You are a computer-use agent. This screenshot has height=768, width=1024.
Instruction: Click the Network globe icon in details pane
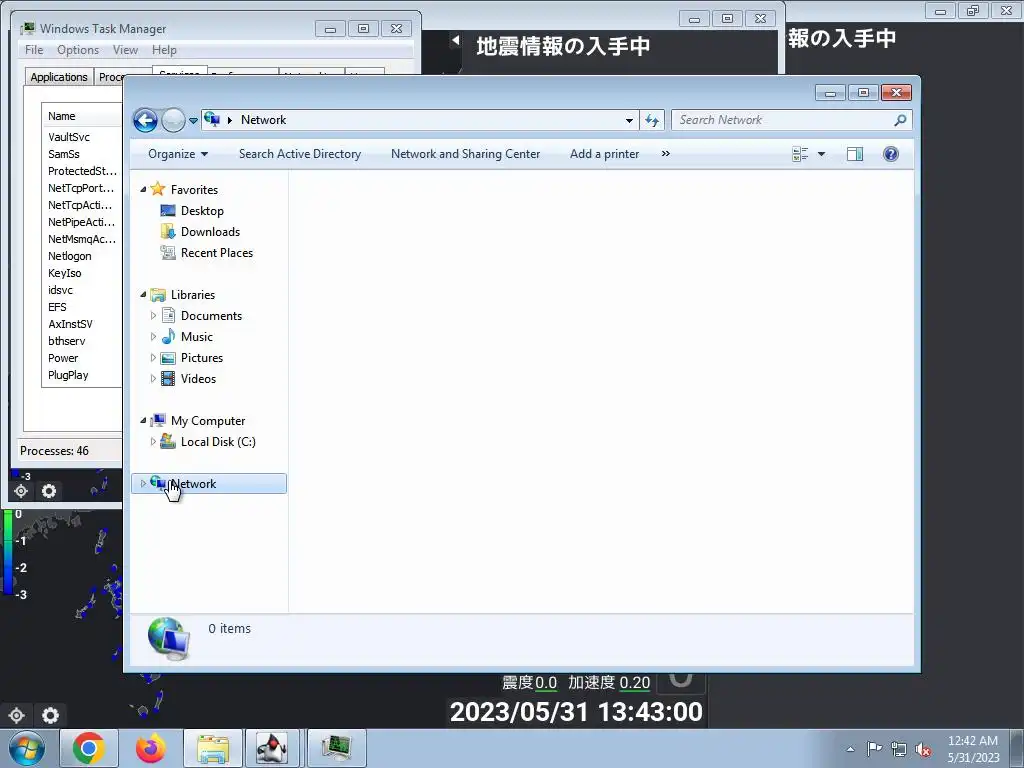(x=168, y=639)
